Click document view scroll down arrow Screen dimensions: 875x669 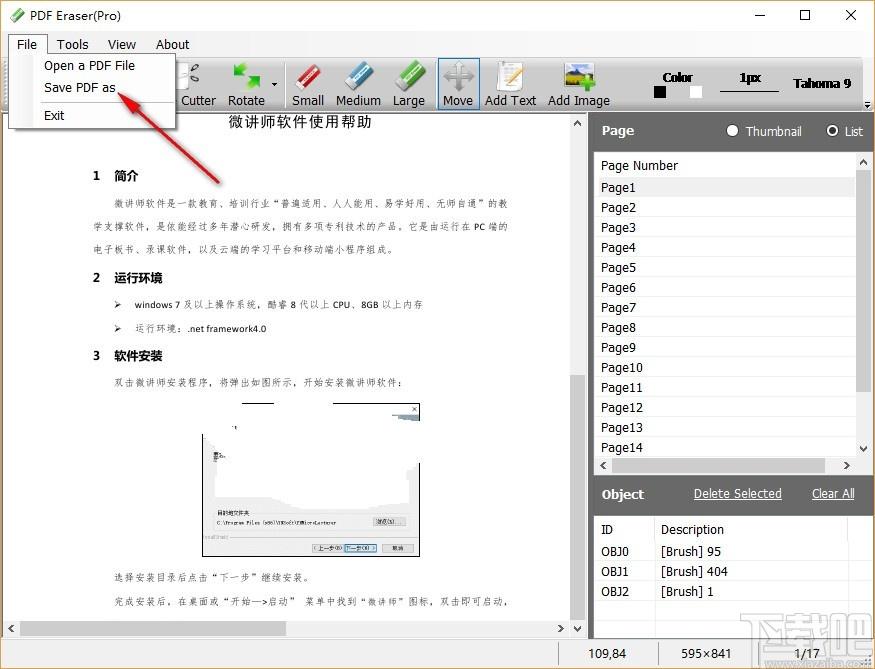tap(578, 628)
